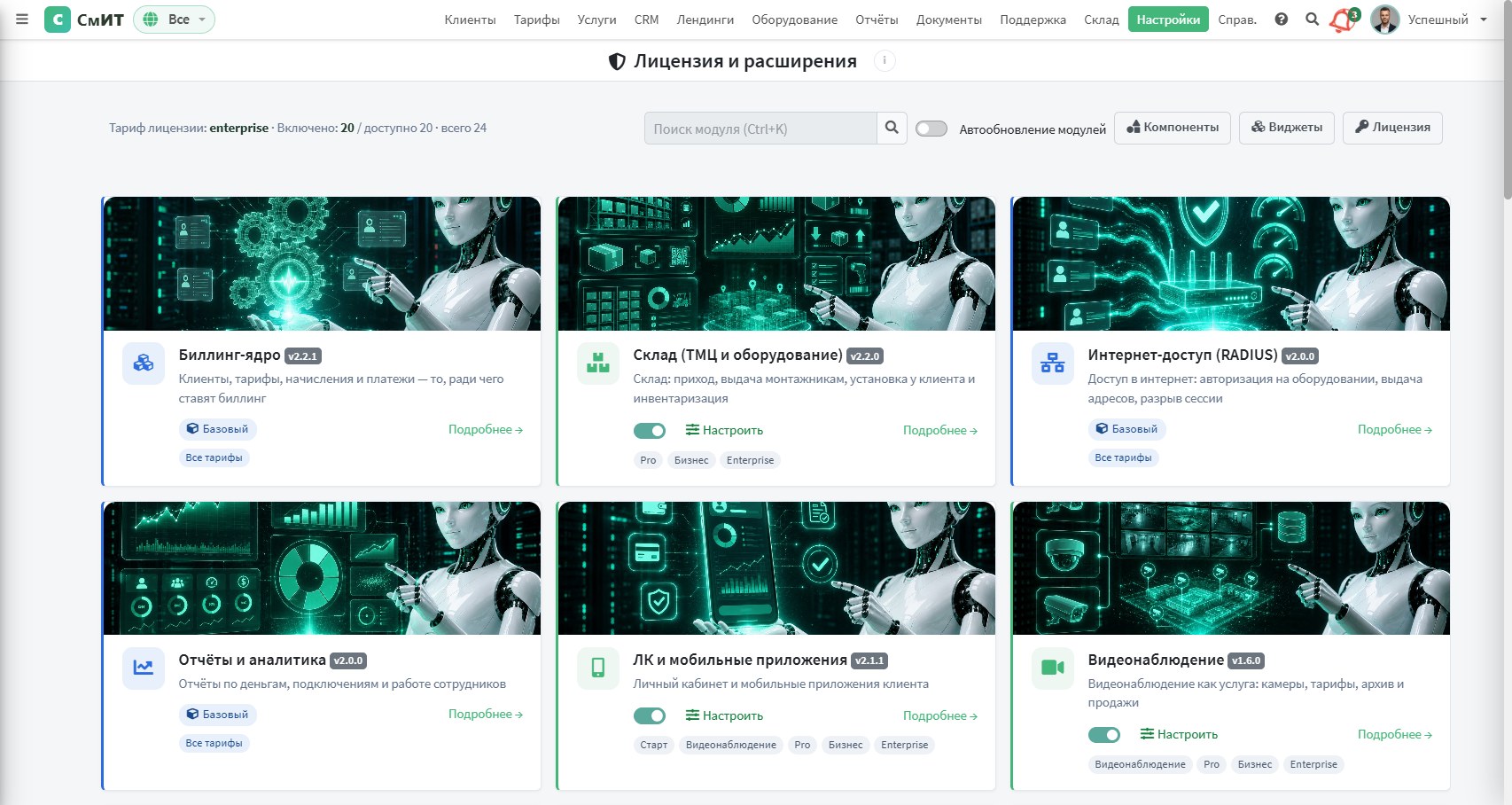Open the Клиенты menu
1512x805 pixels.
(x=470, y=20)
